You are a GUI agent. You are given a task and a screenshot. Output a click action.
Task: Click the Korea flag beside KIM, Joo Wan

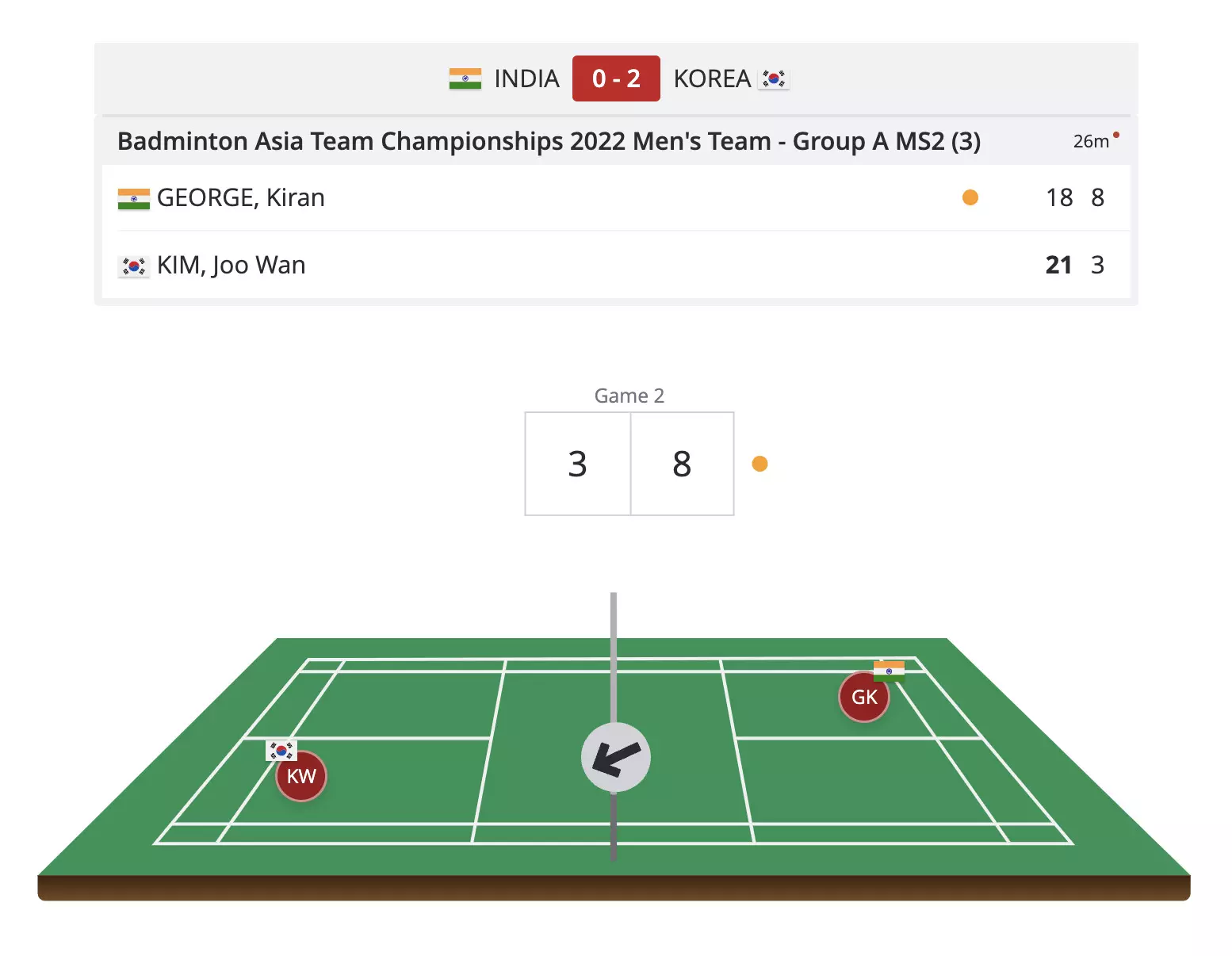click(x=133, y=266)
